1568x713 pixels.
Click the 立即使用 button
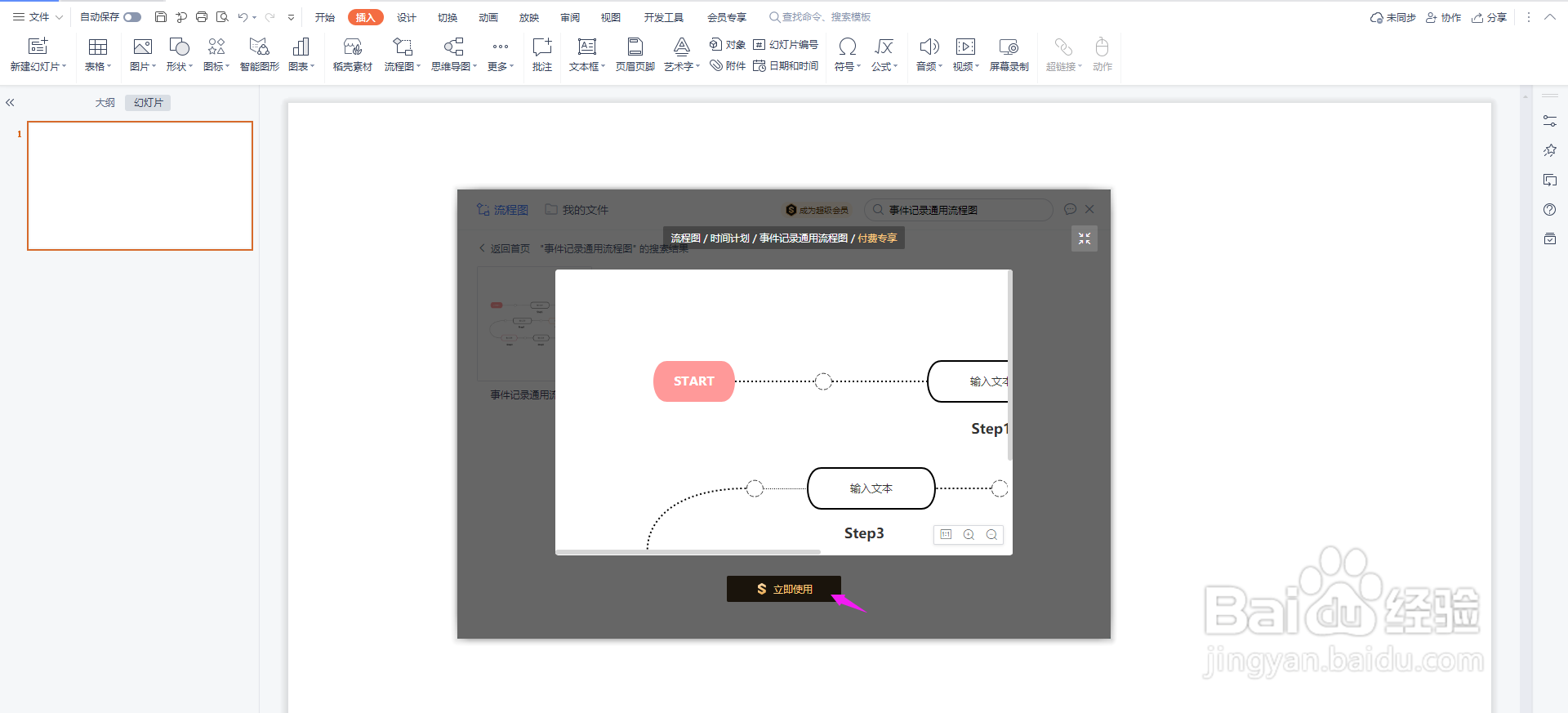coord(784,589)
